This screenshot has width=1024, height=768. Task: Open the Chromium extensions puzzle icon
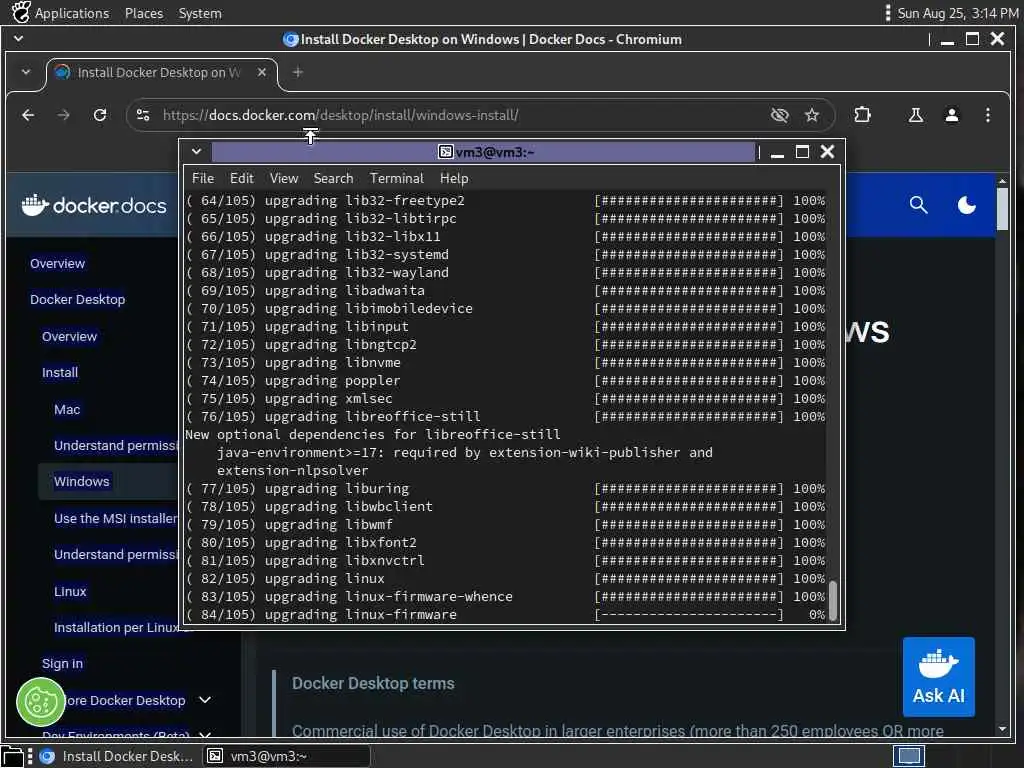pos(863,115)
